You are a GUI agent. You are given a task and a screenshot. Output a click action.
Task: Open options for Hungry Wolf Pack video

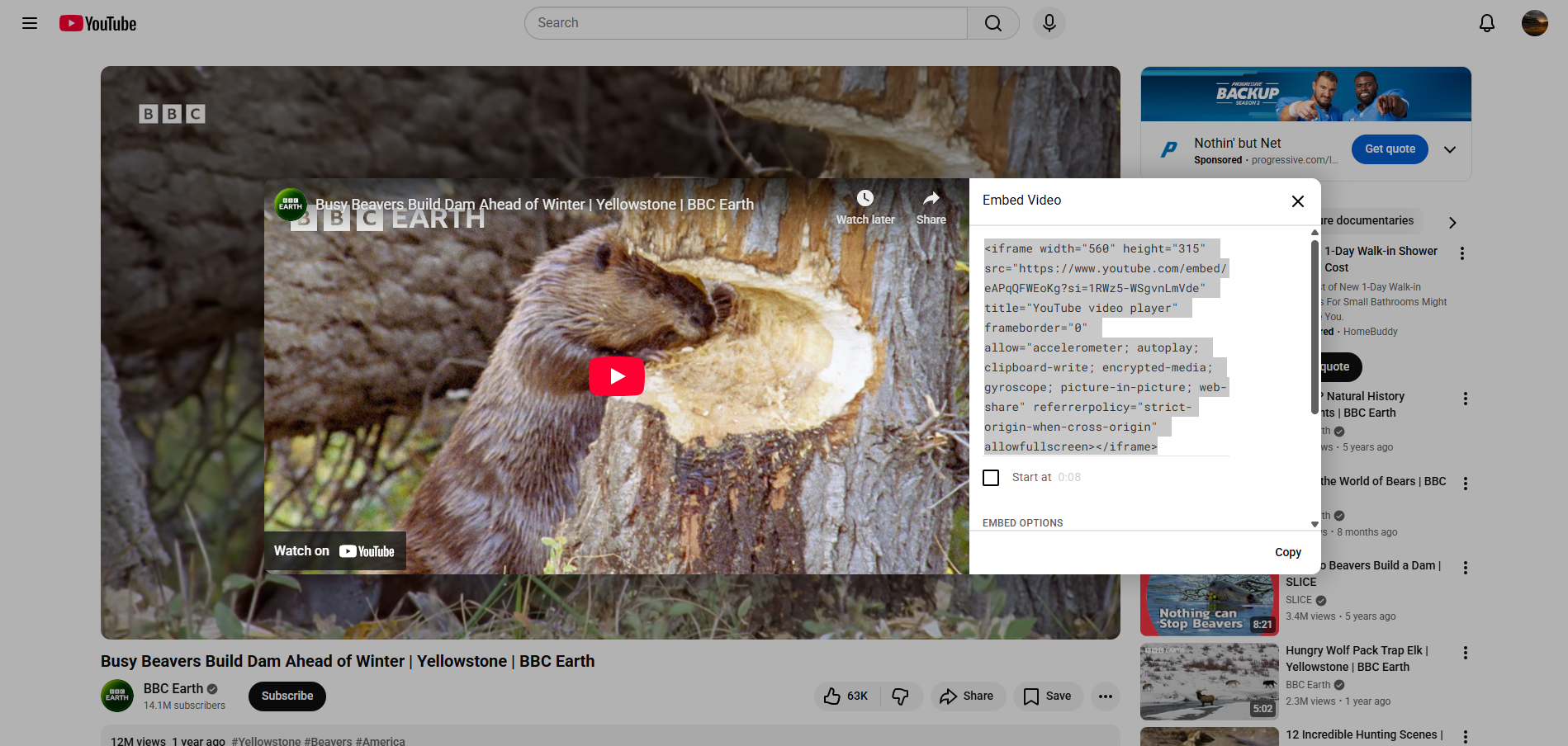(x=1465, y=653)
